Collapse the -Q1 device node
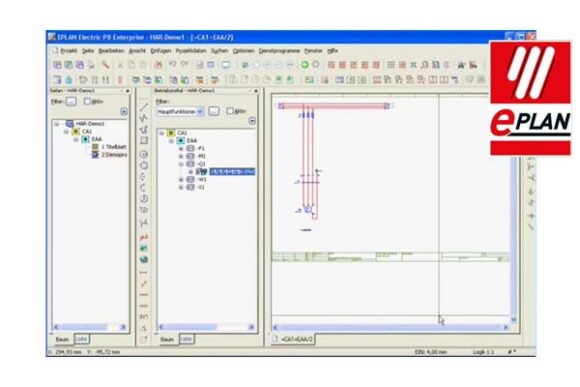The image size is (580, 387). pyautogui.click(x=181, y=164)
